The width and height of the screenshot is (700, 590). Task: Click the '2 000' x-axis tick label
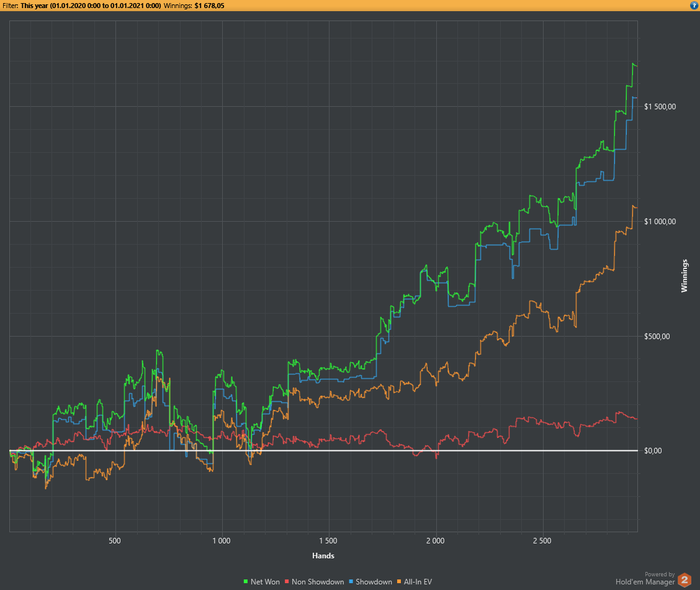point(435,541)
